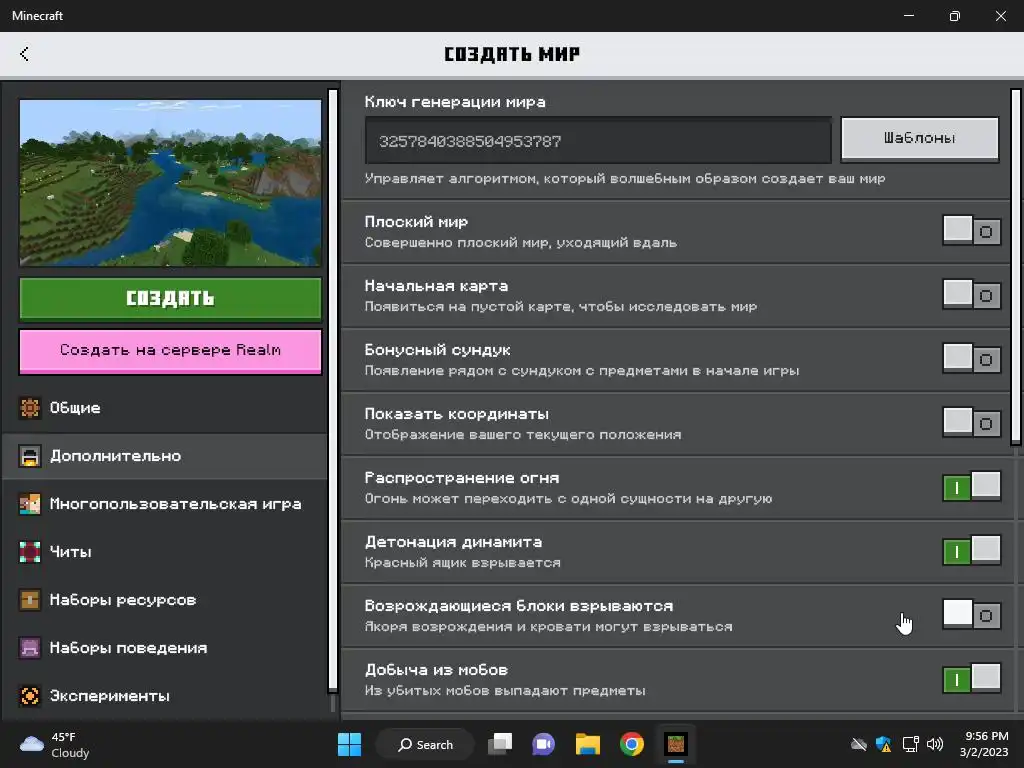Enable the Плоский мир toggle
Viewport: 1024px width, 768px height.
point(972,231)
